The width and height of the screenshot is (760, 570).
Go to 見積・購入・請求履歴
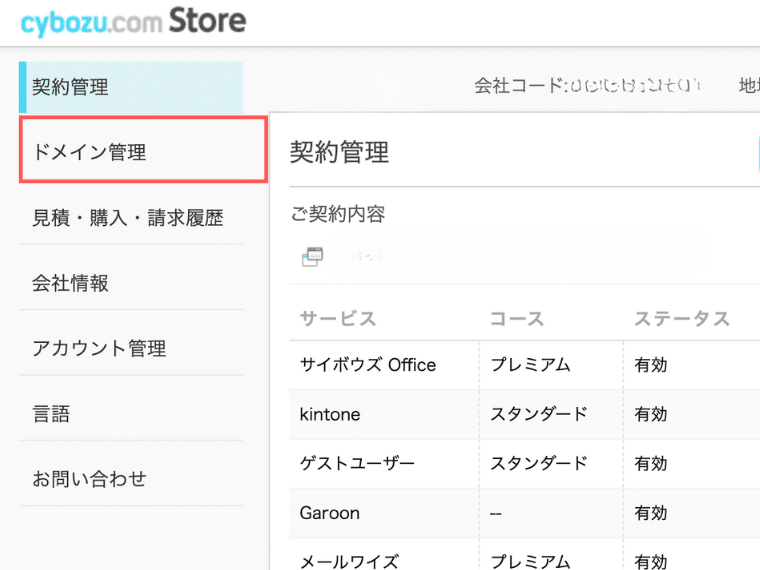tap(131, 218)
